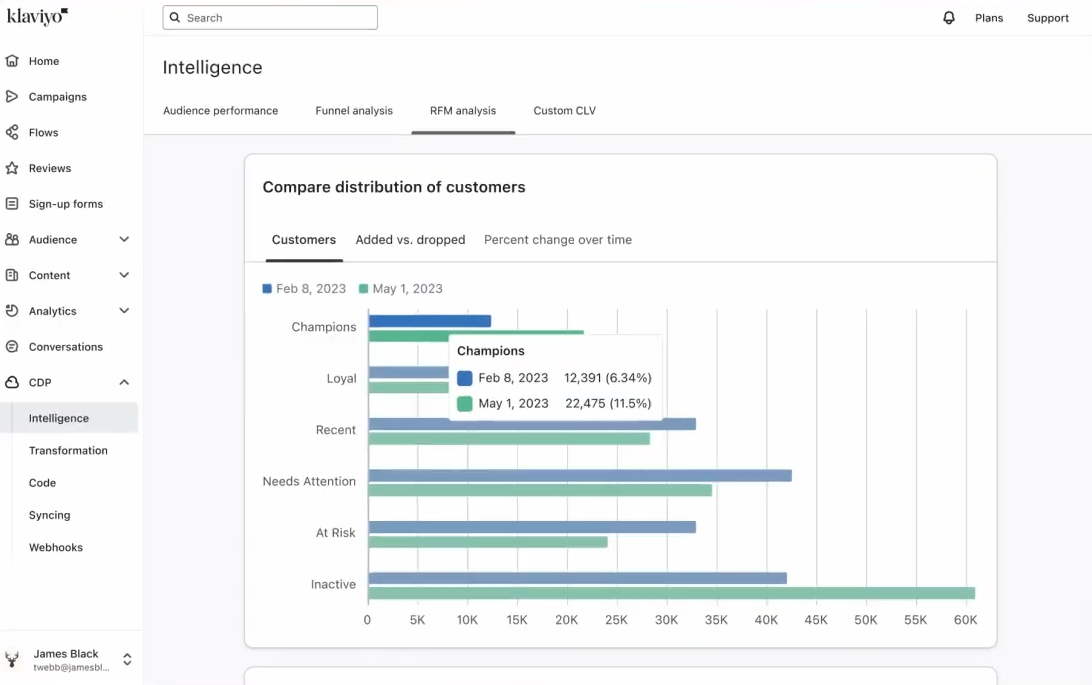The image size is (1092, 685).
Task: Open the Support page
Action: [1047, 17]
